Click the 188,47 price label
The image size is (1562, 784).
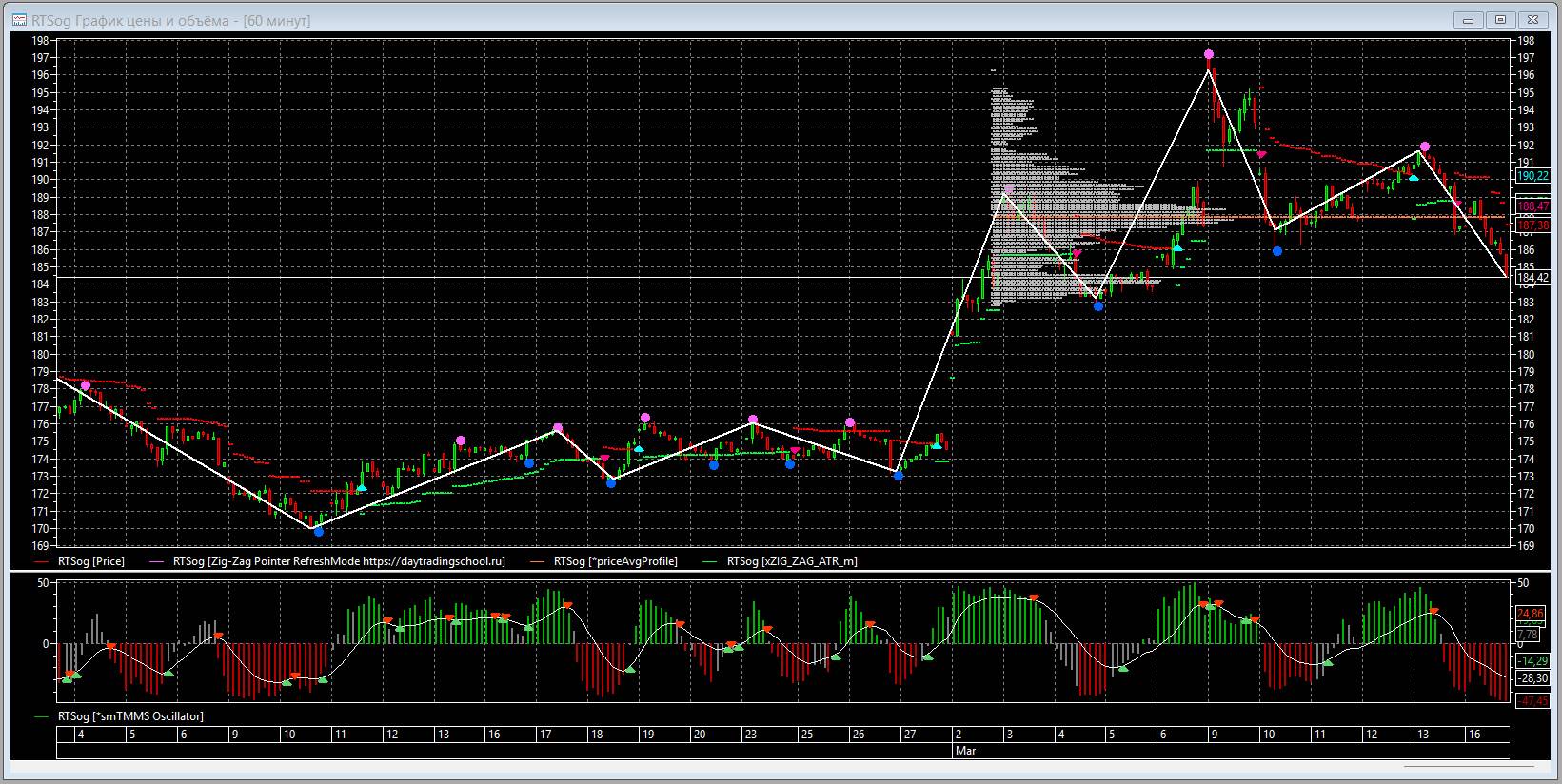(1532, 206)
